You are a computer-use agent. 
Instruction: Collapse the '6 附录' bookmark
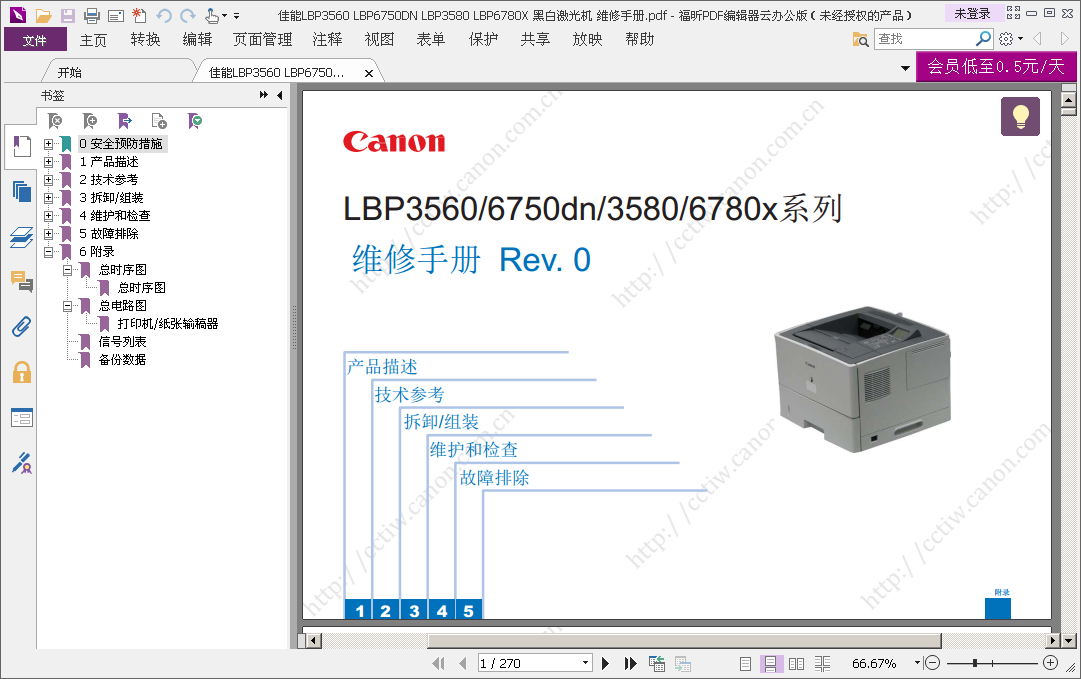48,252
